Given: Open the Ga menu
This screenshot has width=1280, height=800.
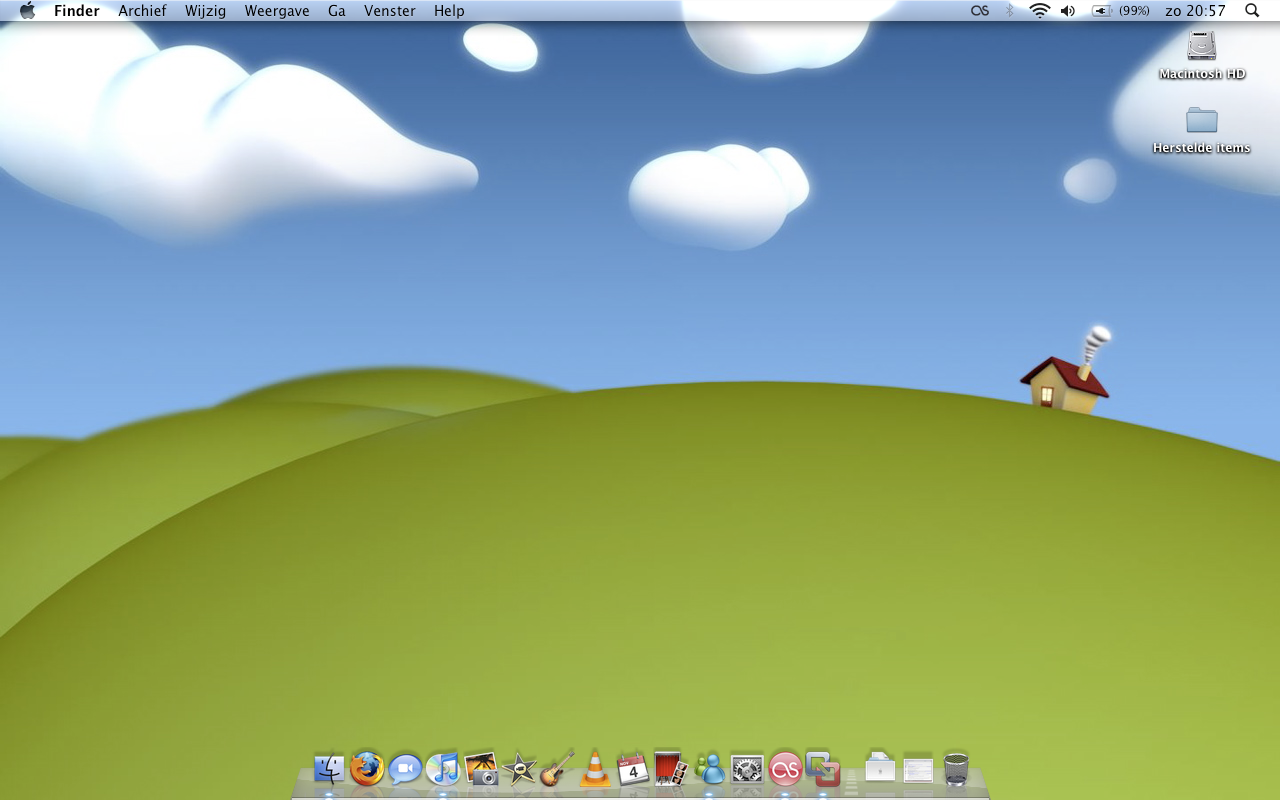Looking at the screenshot, I should coord(337,11).
